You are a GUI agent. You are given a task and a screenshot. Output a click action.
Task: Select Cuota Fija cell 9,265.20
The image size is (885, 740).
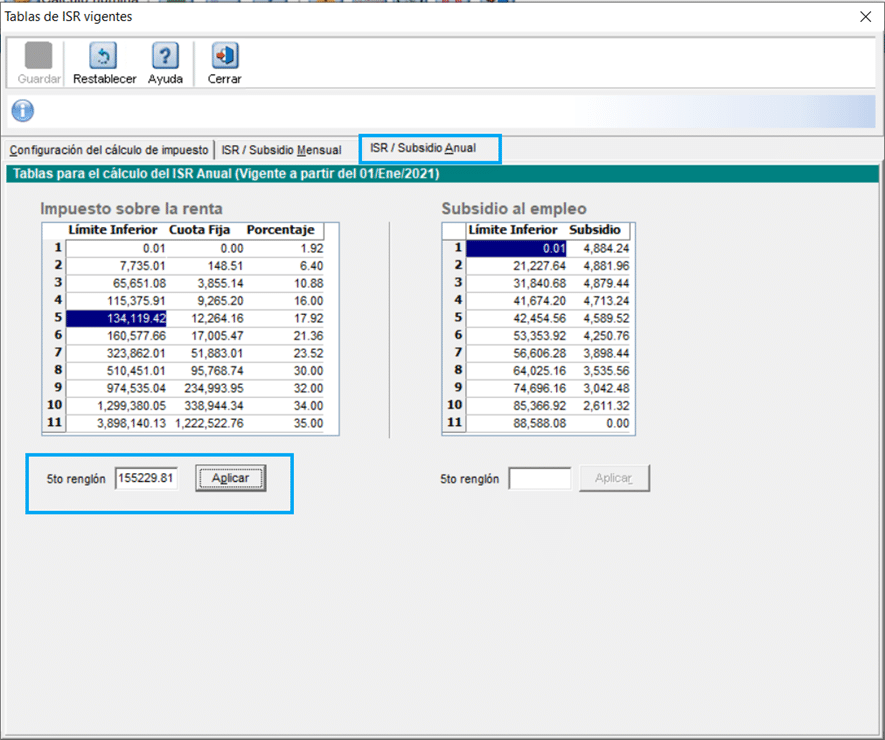(x=205, y=301)
